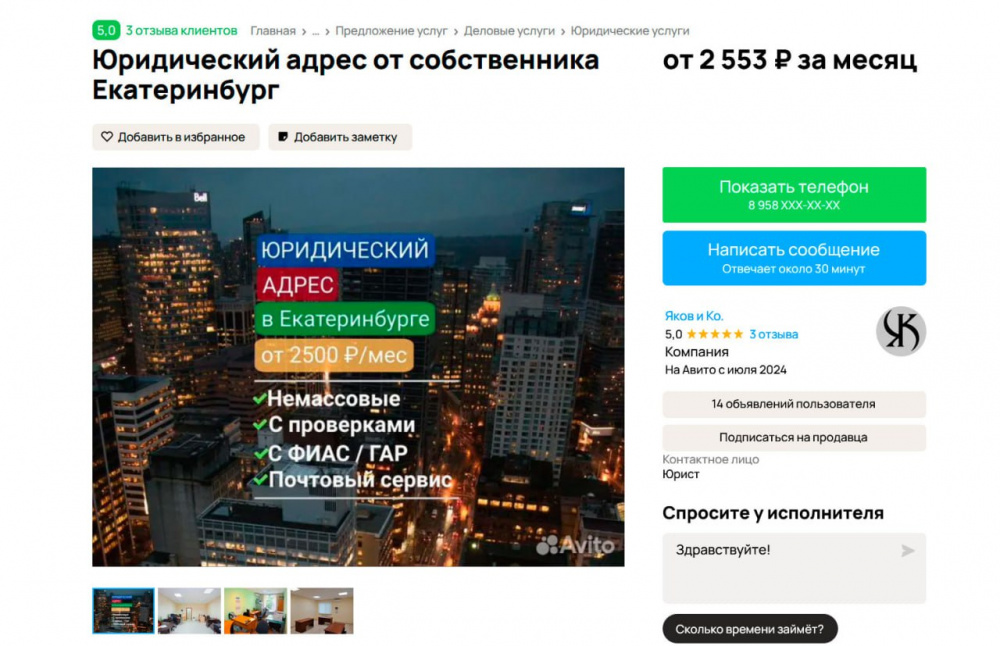Click the "Добавить заметку" note icon
Image resolution: width=1000 pixels, height=646 pixels.
(284, 136)
